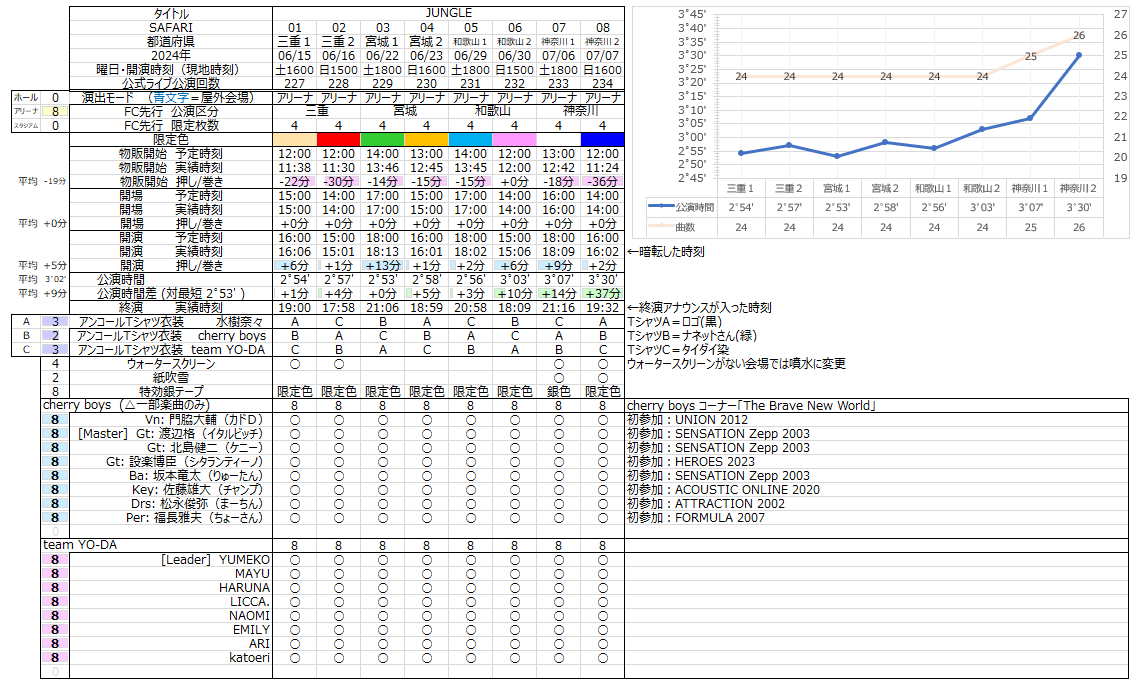Click the blue 公演時間 data point above 神奈川２ in chart
The width and height of the screenshot is (1142, 686).
tap(1079, 55)
